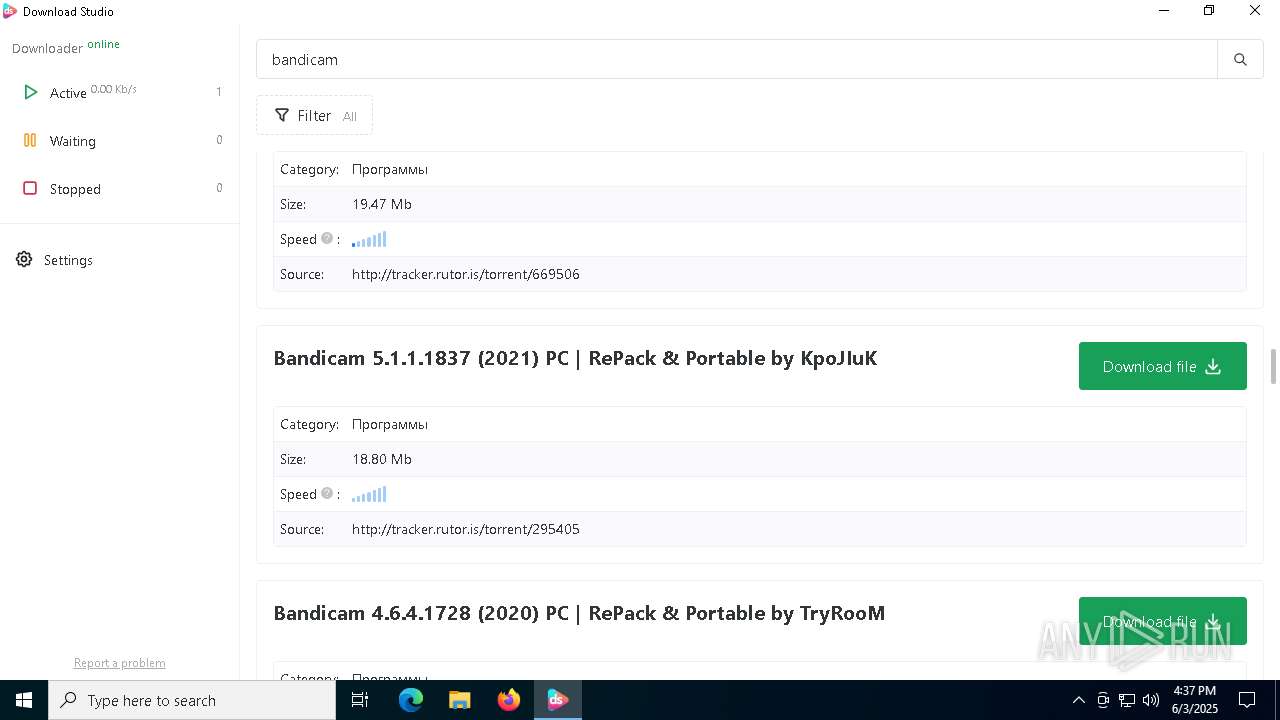This screenshot has width=1280, height=720.
Task: Click the speed bars for 19.47 Mb entry
Action: tap(369, 239)
